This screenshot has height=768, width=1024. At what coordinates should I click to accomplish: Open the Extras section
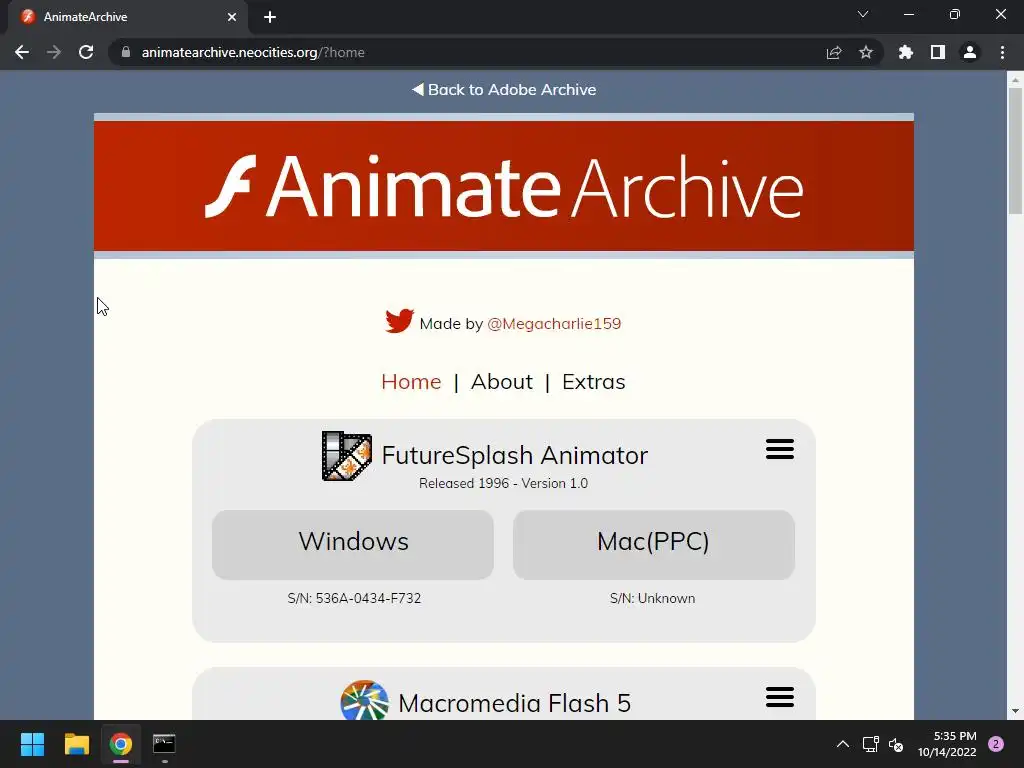(x=594, y=381)
